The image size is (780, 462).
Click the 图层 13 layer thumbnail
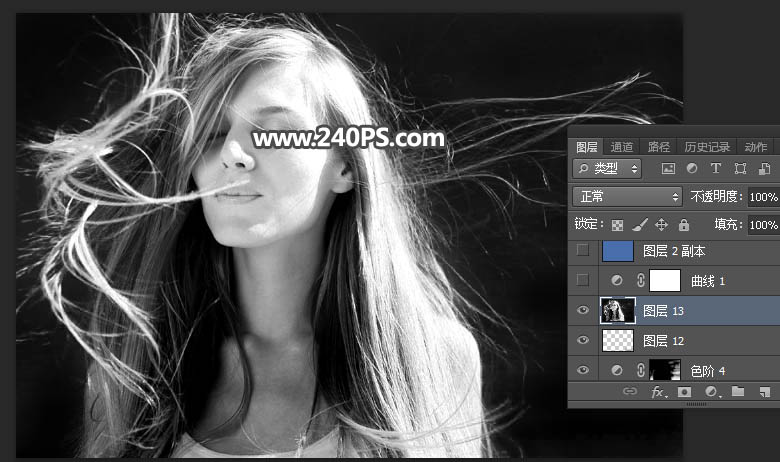(x=618, y=310)
